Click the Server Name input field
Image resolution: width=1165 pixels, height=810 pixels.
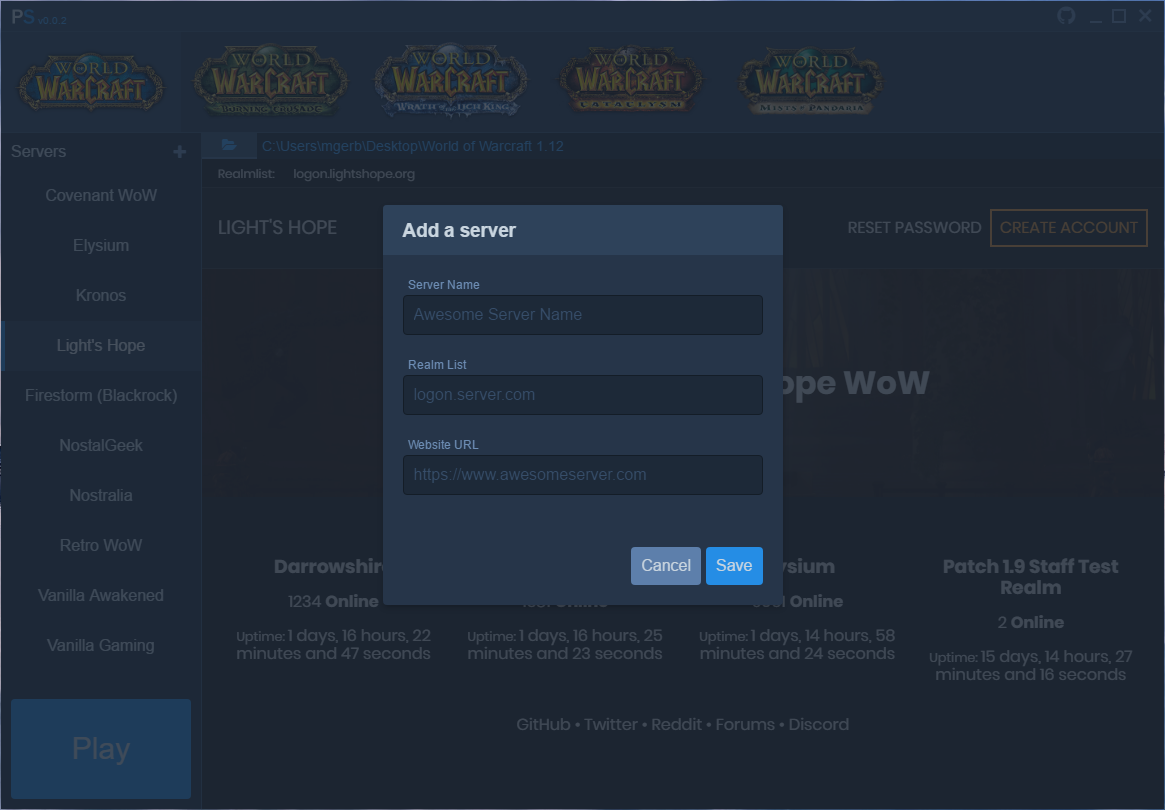pyautogui.click(x=582, y=315)
